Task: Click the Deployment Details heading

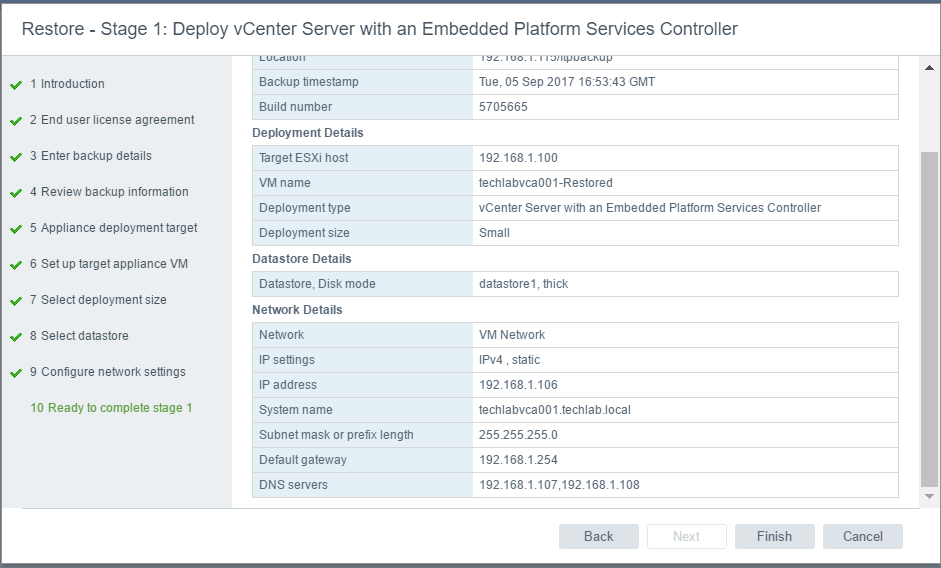Action: (x=308, y=133)
